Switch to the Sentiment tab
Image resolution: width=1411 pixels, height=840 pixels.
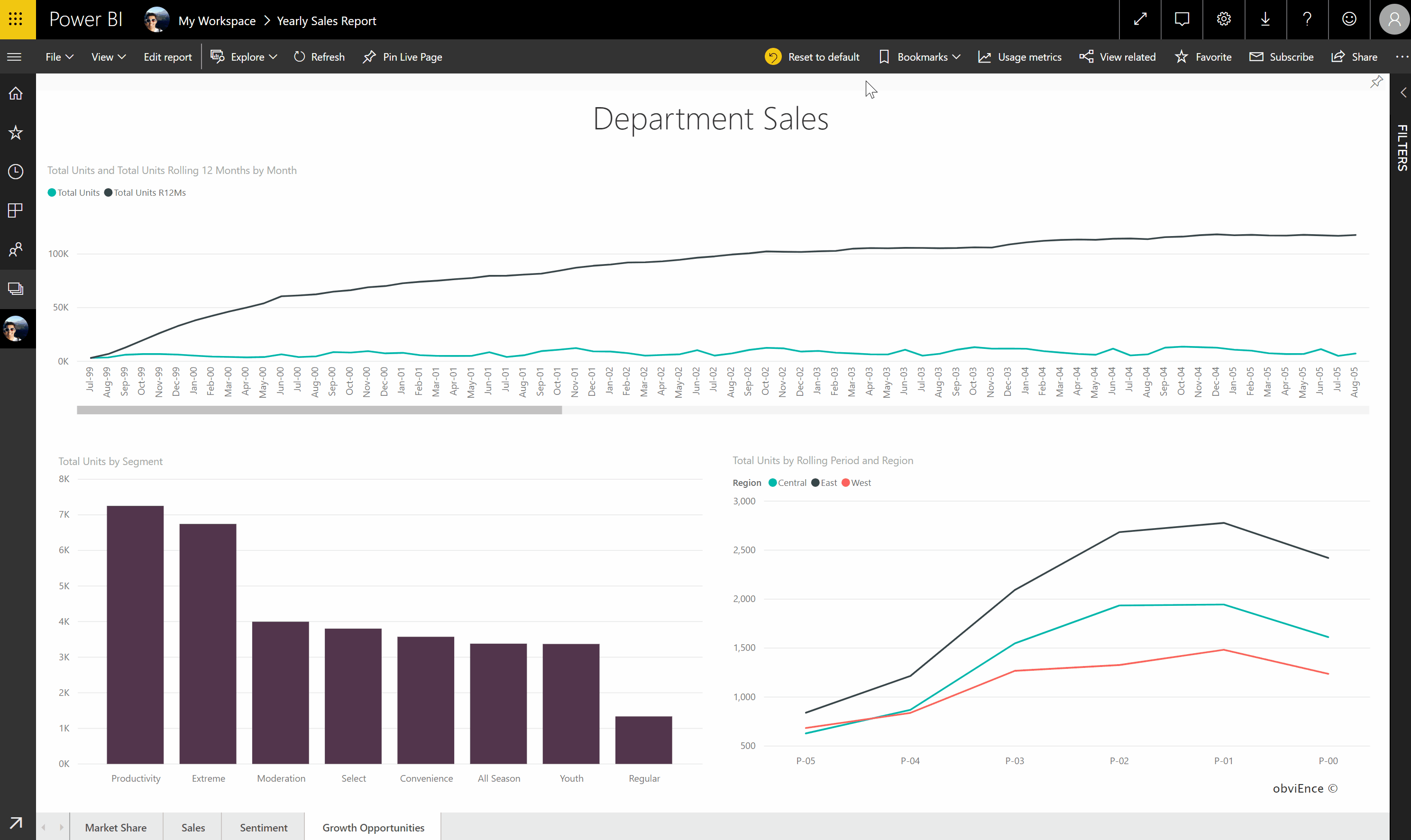click(263, 827)
